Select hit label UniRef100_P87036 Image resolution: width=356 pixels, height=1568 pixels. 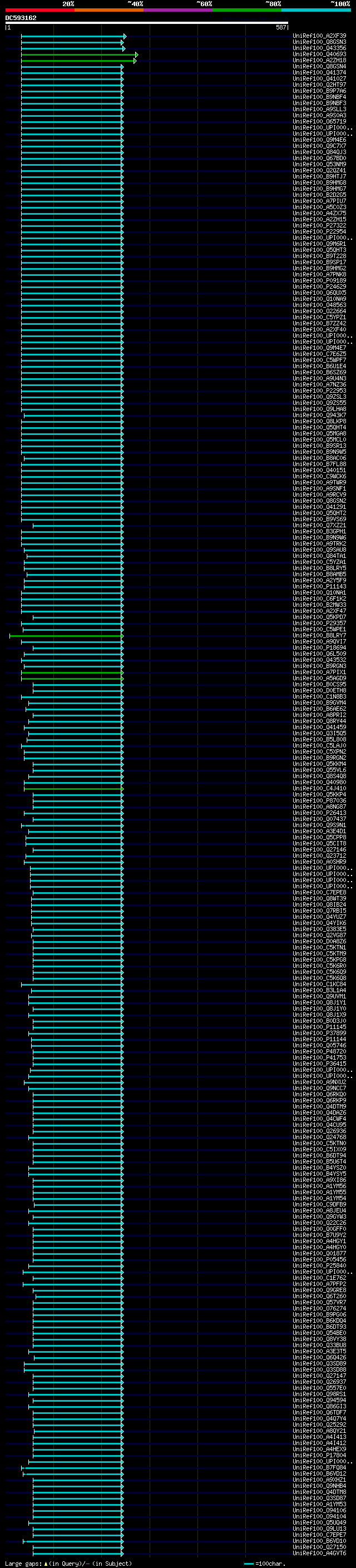pos(319,800)
